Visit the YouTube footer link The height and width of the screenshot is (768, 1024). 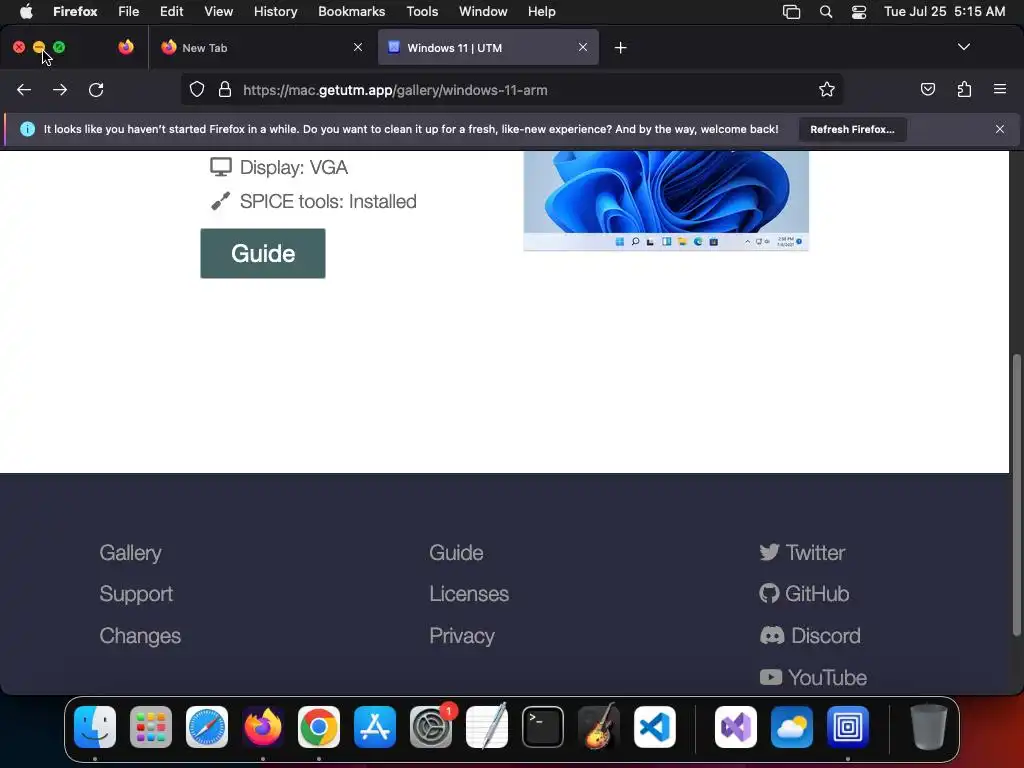pyautogui.click(x=814, y=677)
